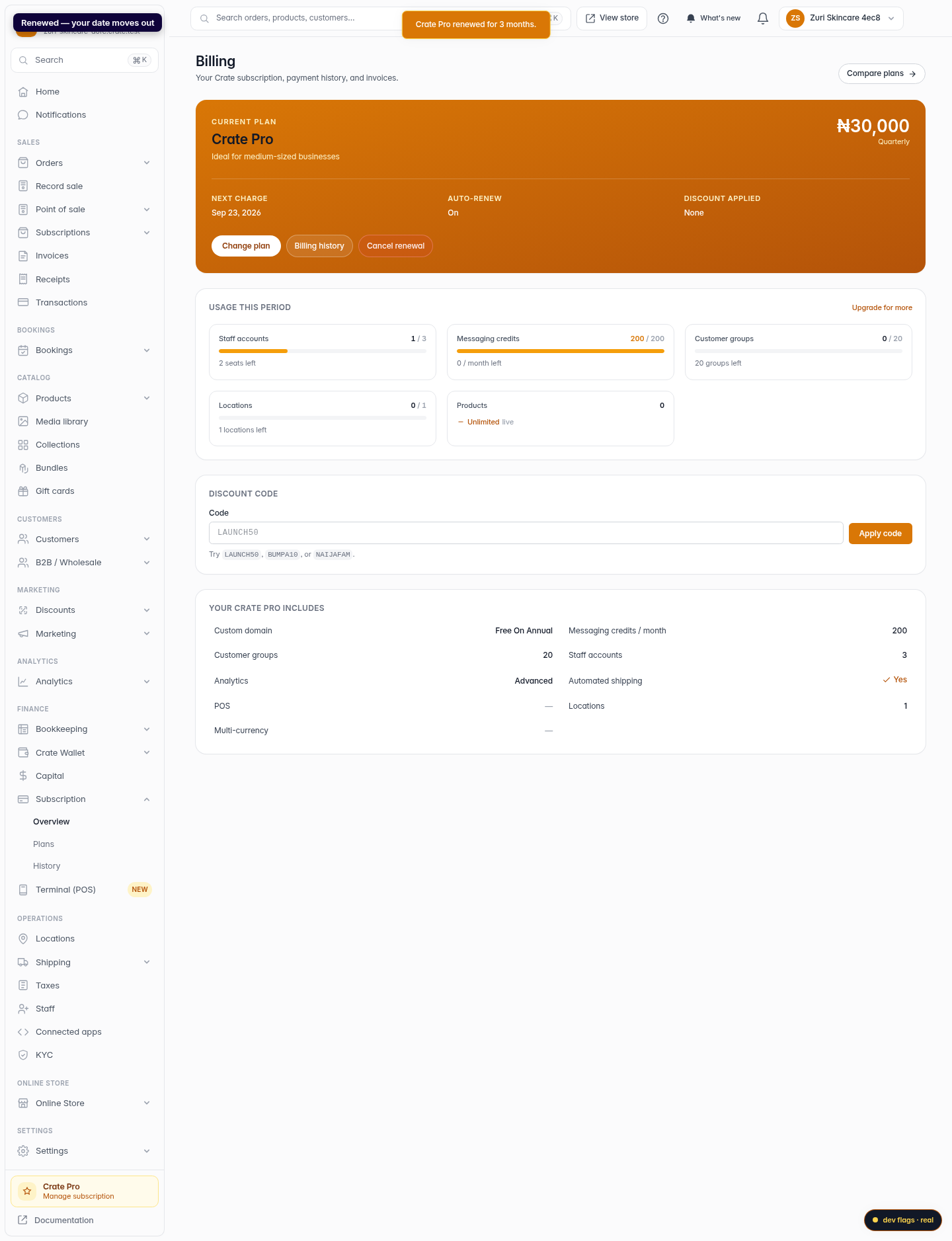The image size is (952, 1241).
Task: Click the Bundles icon
Action: coord(23,468)
